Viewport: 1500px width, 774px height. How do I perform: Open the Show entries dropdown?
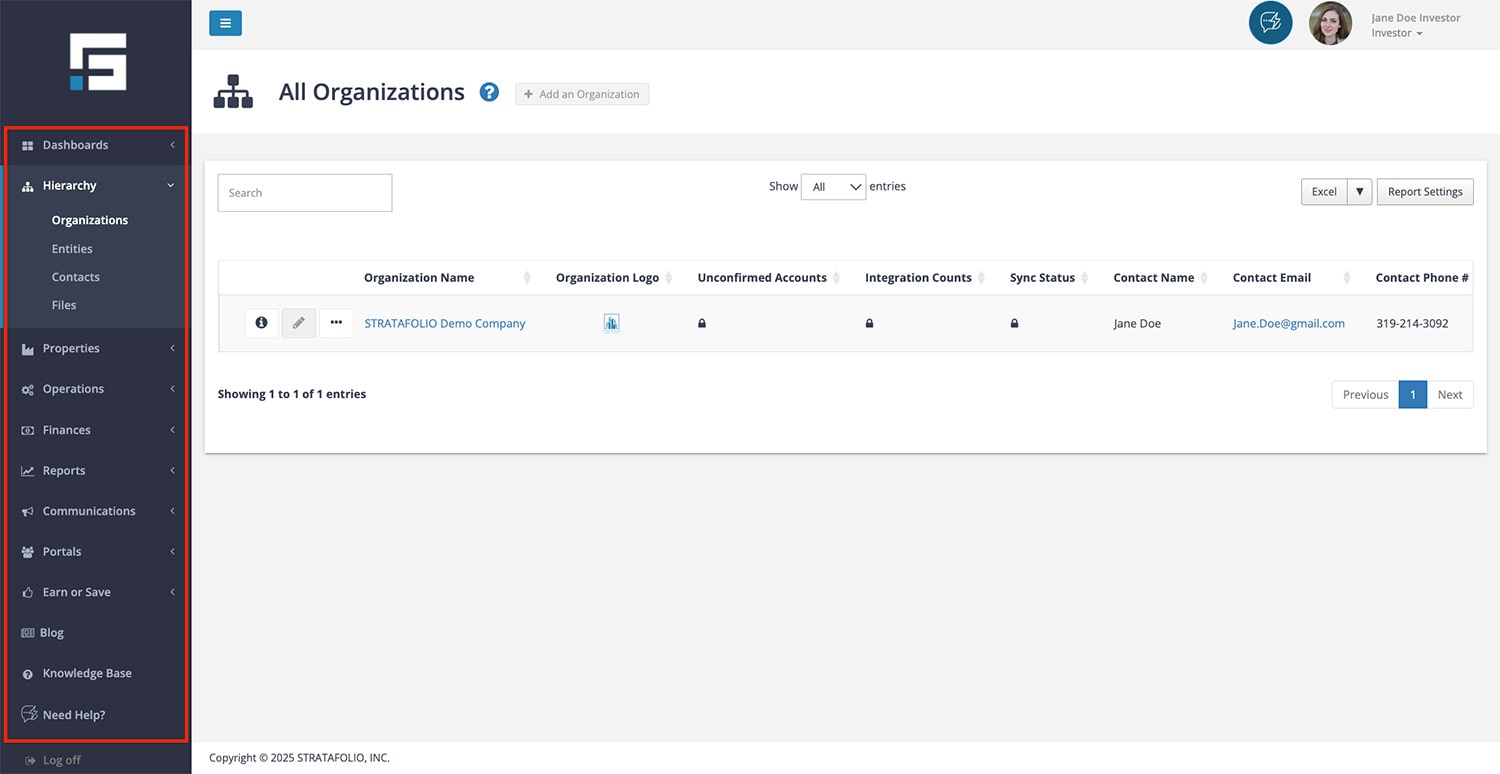[x=833, y=187]
